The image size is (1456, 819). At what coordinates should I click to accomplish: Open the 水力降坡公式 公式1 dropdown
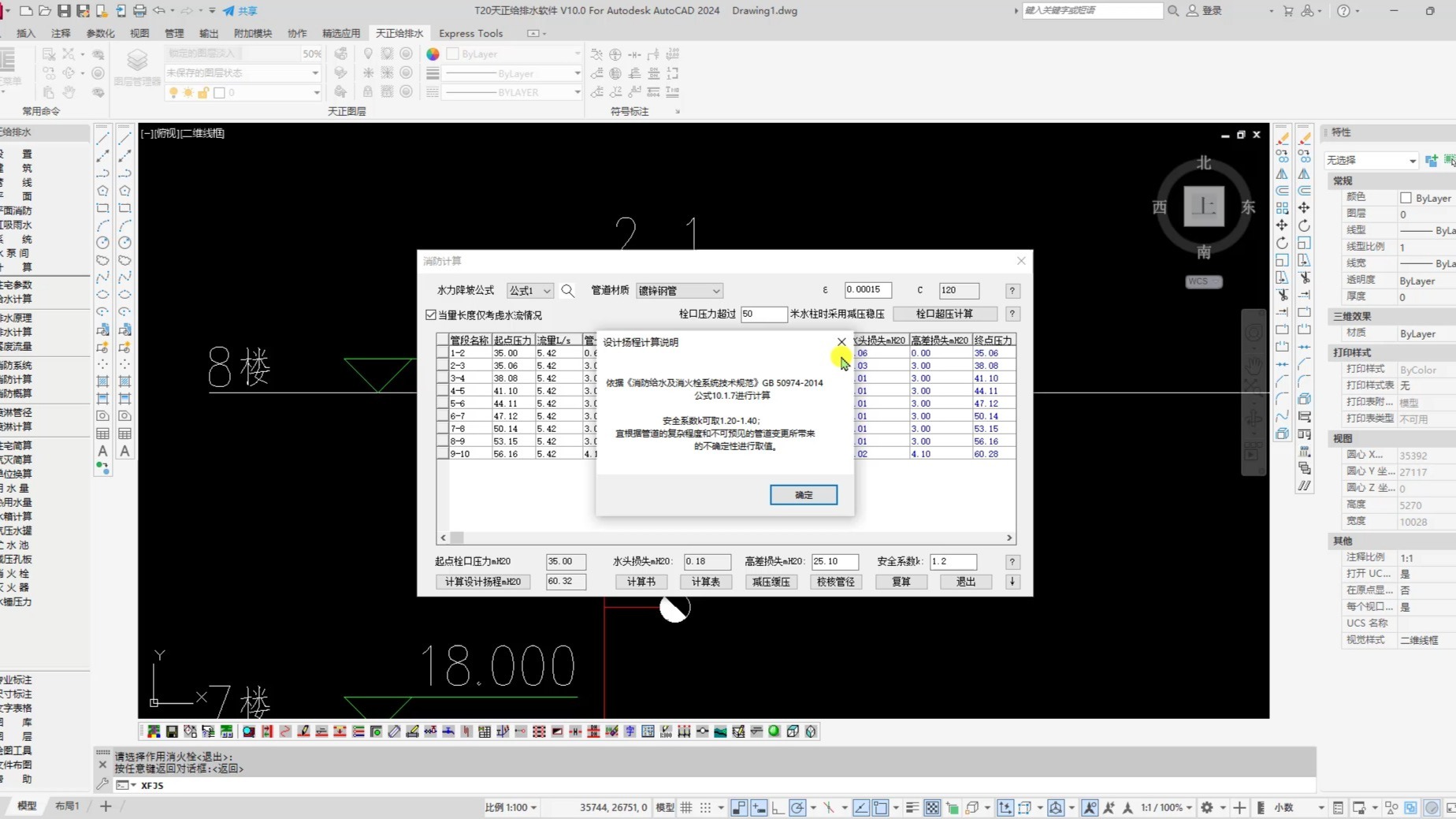point(530,291)
